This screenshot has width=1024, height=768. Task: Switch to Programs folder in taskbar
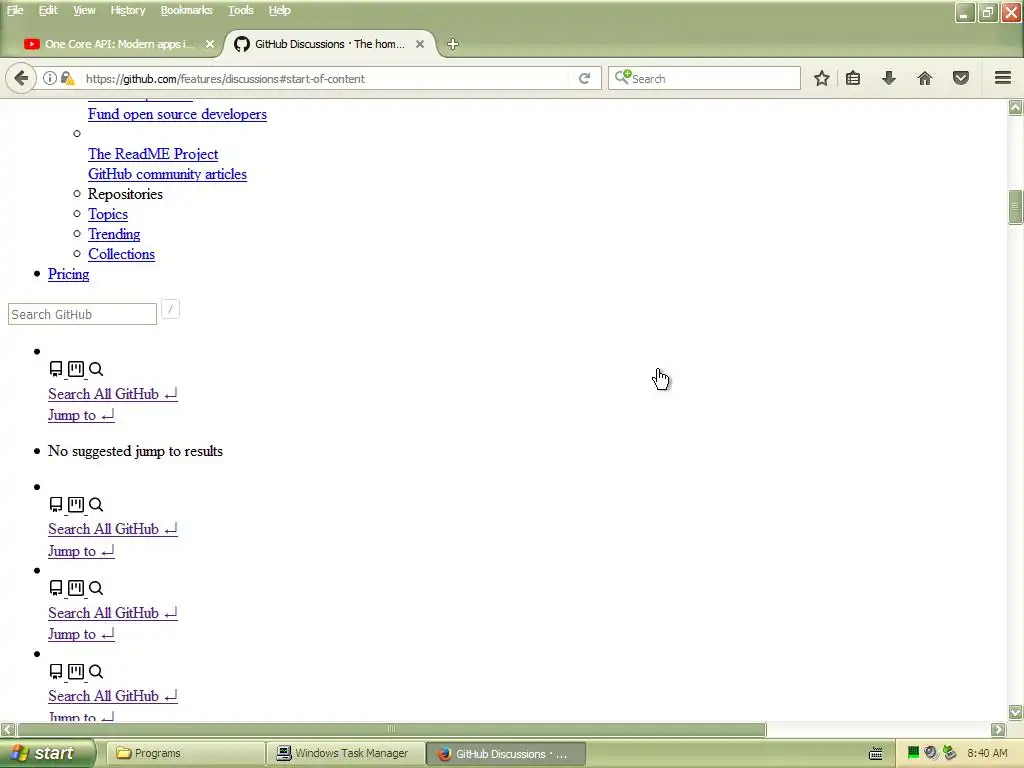[185, 753]
